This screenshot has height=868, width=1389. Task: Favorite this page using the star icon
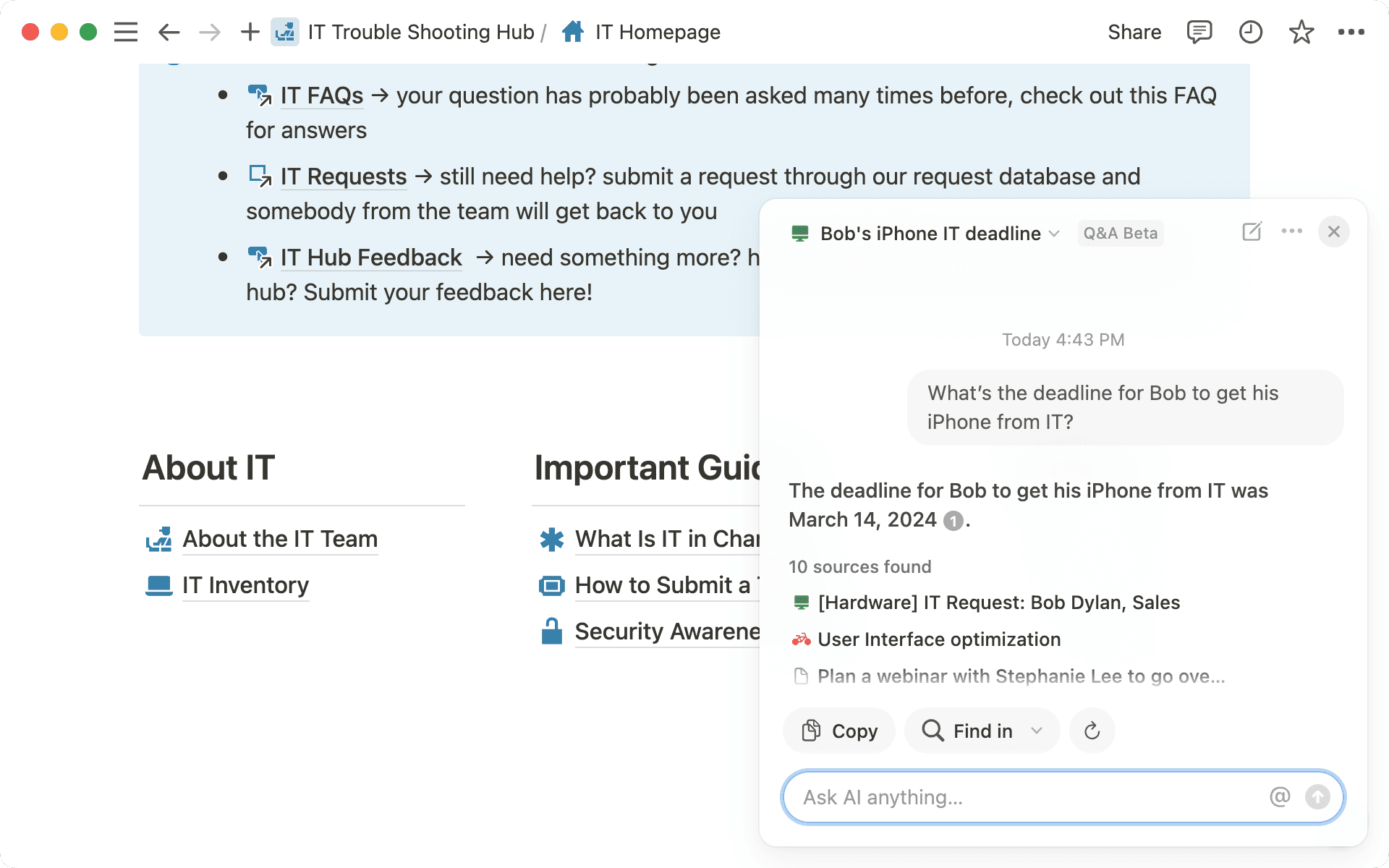[1301, 31]
